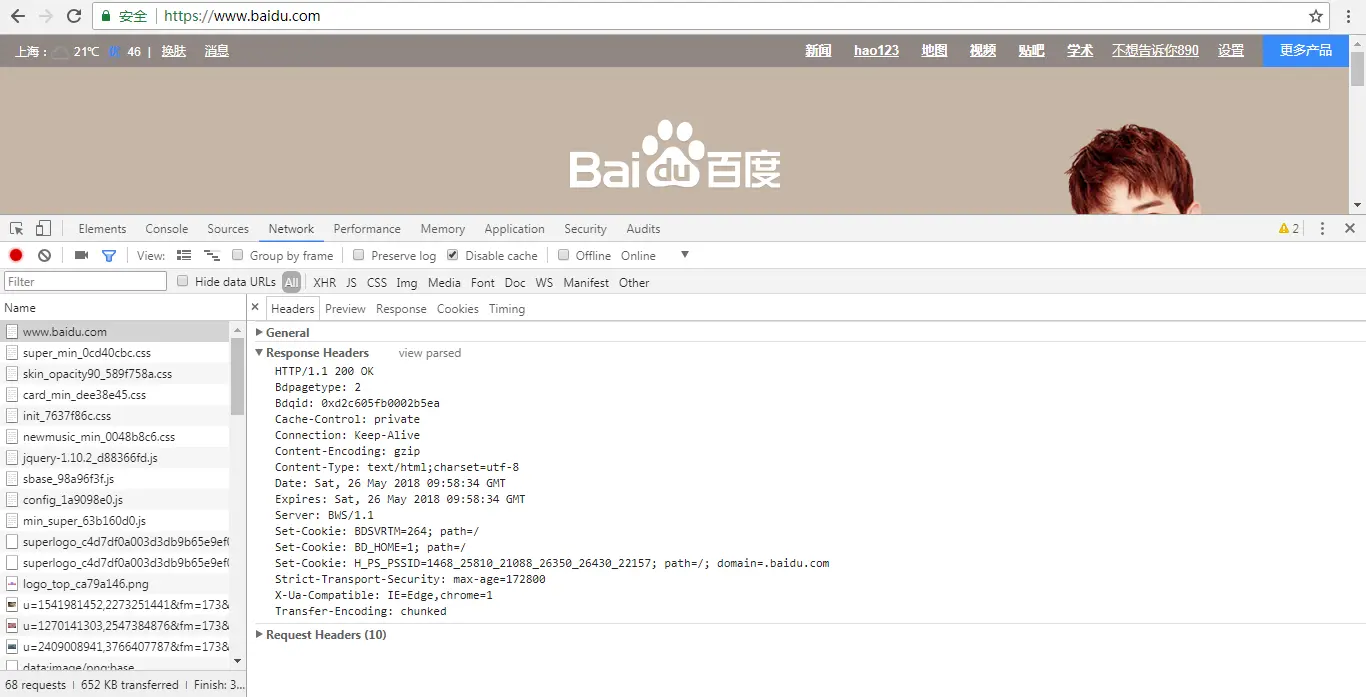The image size is (1366, 697).
Task: Switch to the Elements tab
Action: [102, 229]
